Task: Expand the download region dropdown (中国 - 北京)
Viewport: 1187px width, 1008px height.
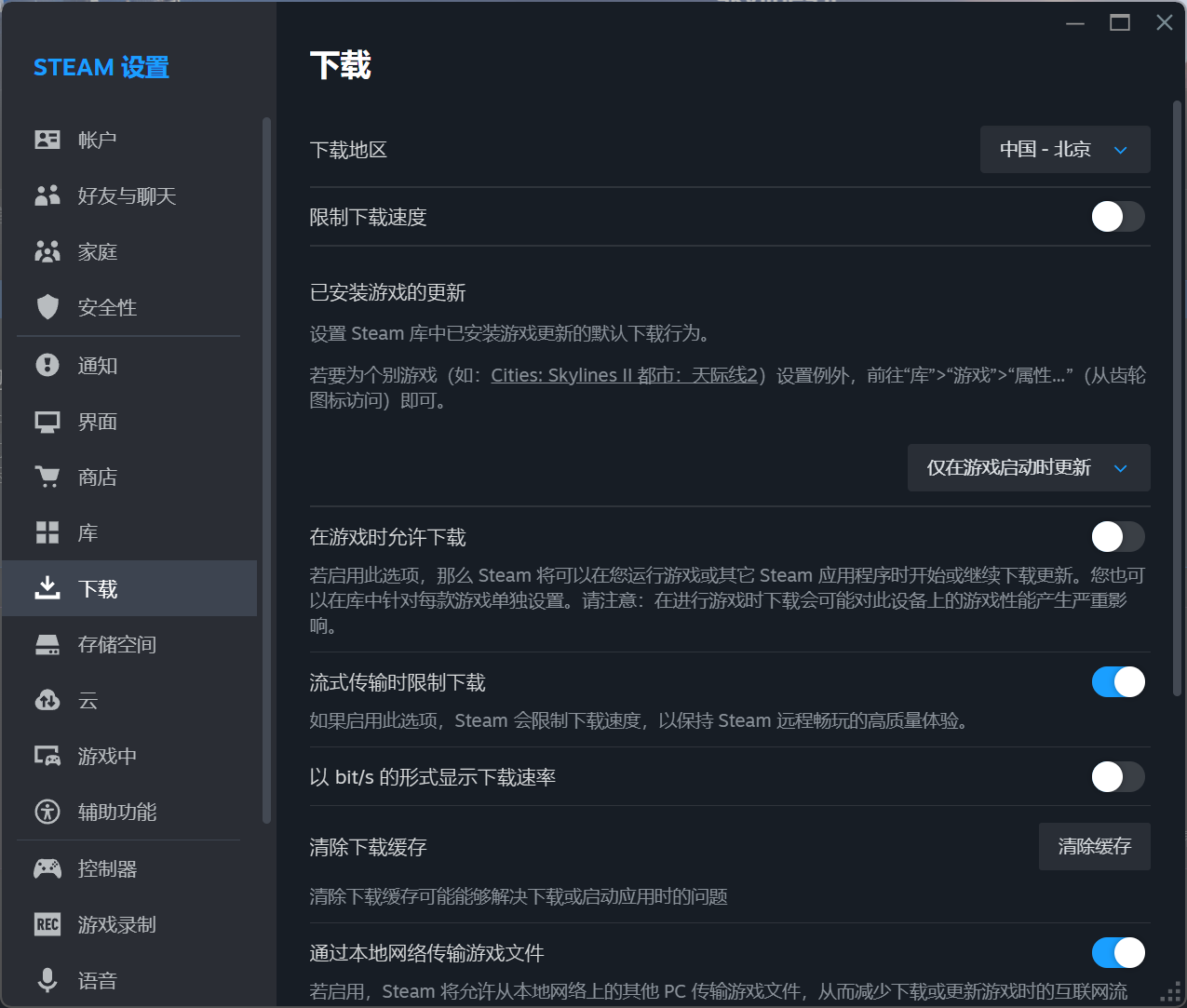Action: pyautogui.click(x=1064, y=150)
